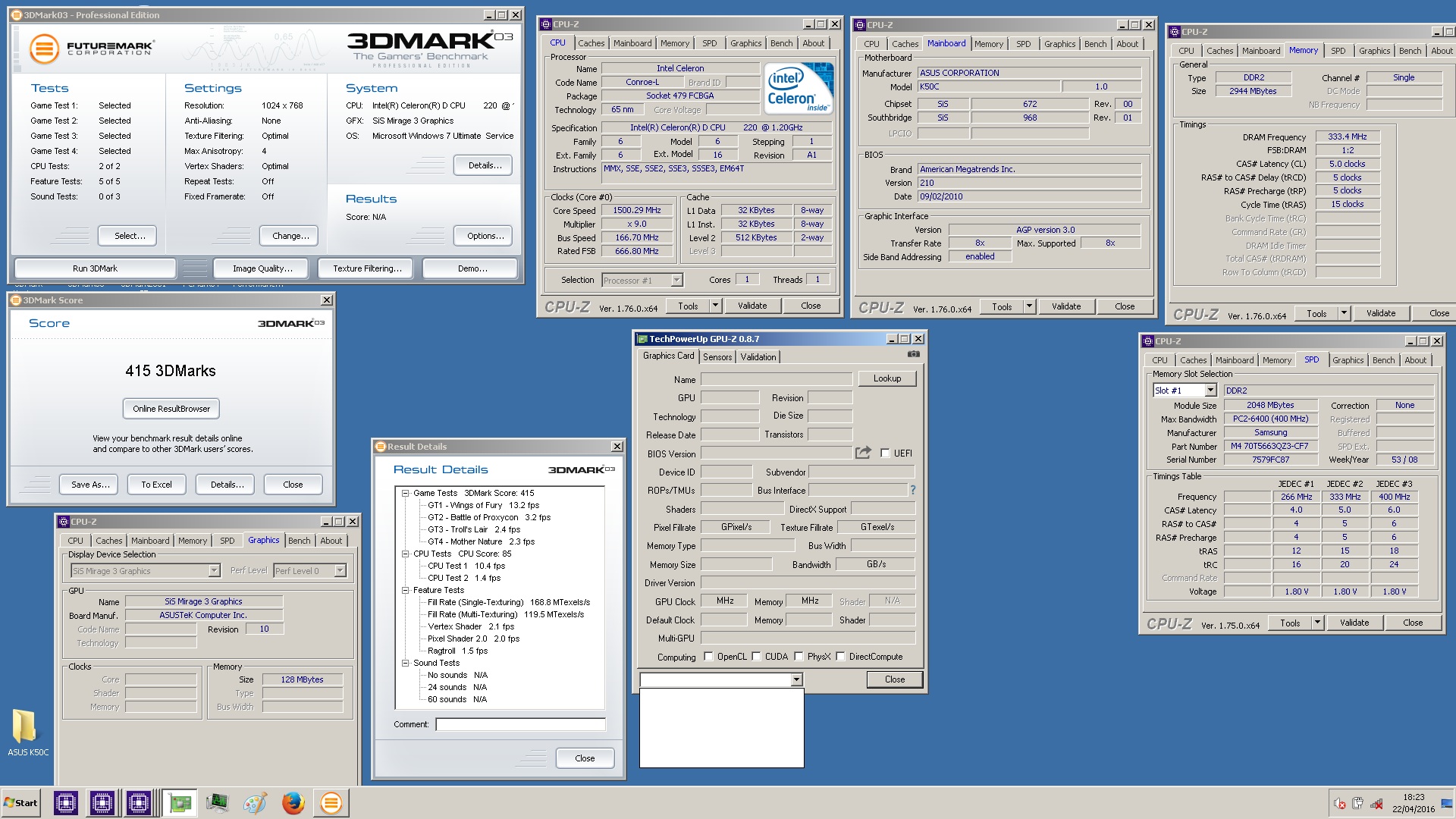Switch to the Validation tab in GPU-Z

click(x=758, y=357)
